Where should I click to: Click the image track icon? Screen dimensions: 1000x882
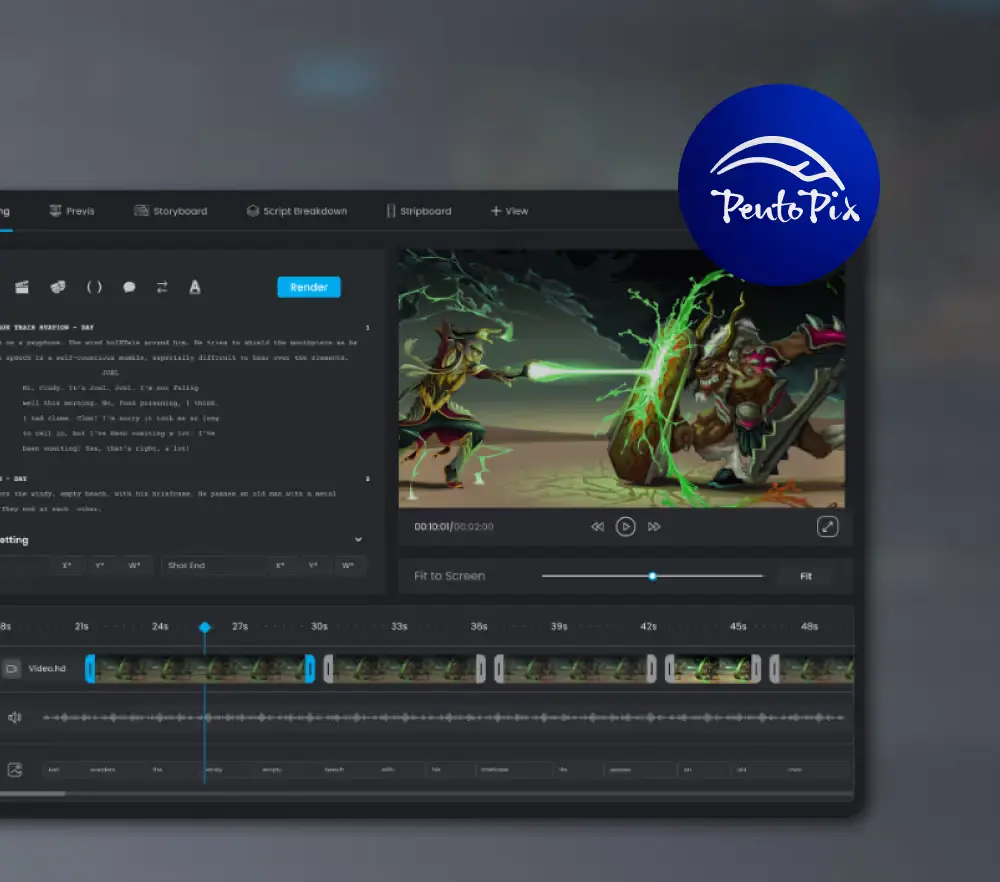click(x=15, y=770)
